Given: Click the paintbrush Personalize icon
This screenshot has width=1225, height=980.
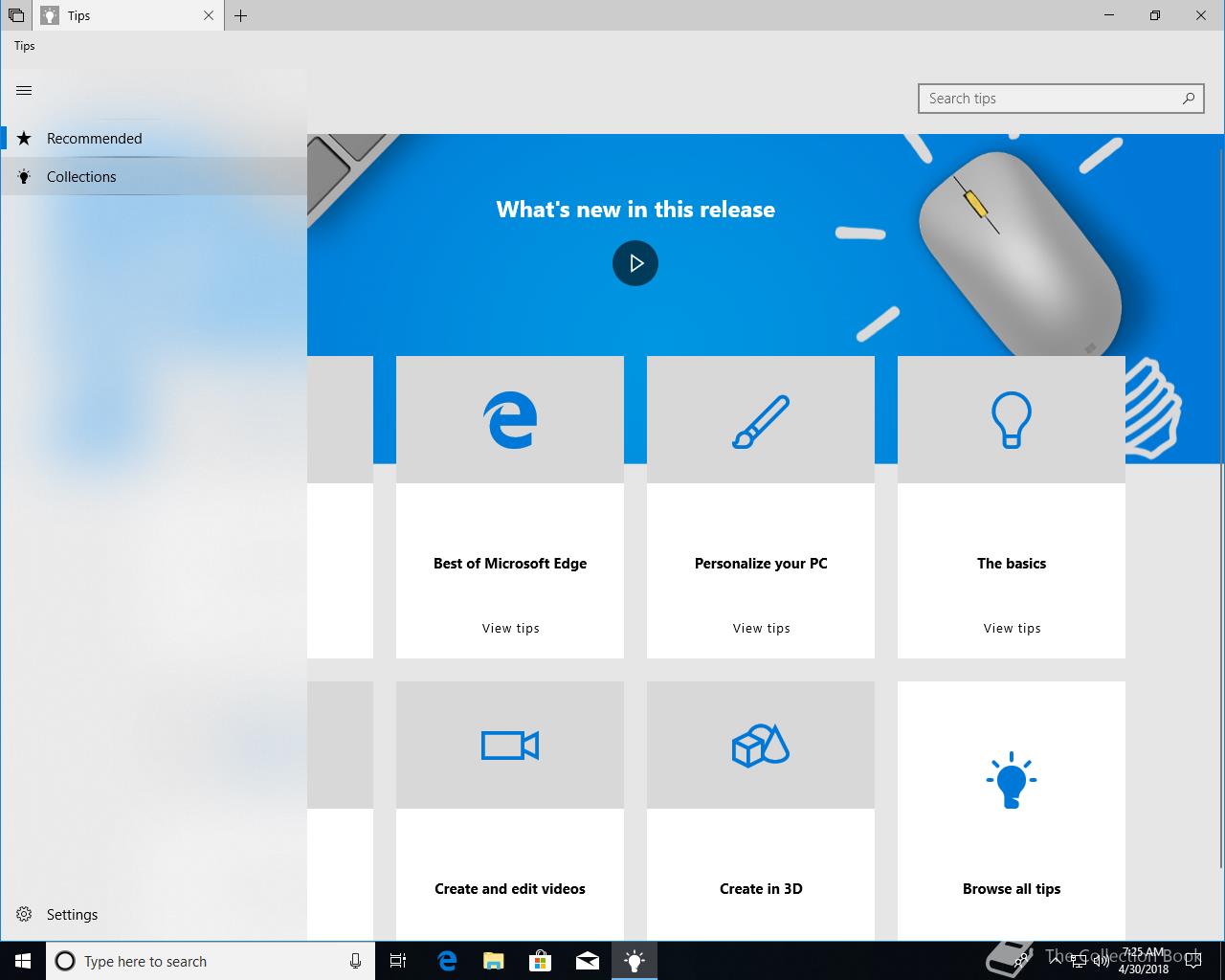Looking at the screenshot, I should pyautogui.click(x=761, y=421).
